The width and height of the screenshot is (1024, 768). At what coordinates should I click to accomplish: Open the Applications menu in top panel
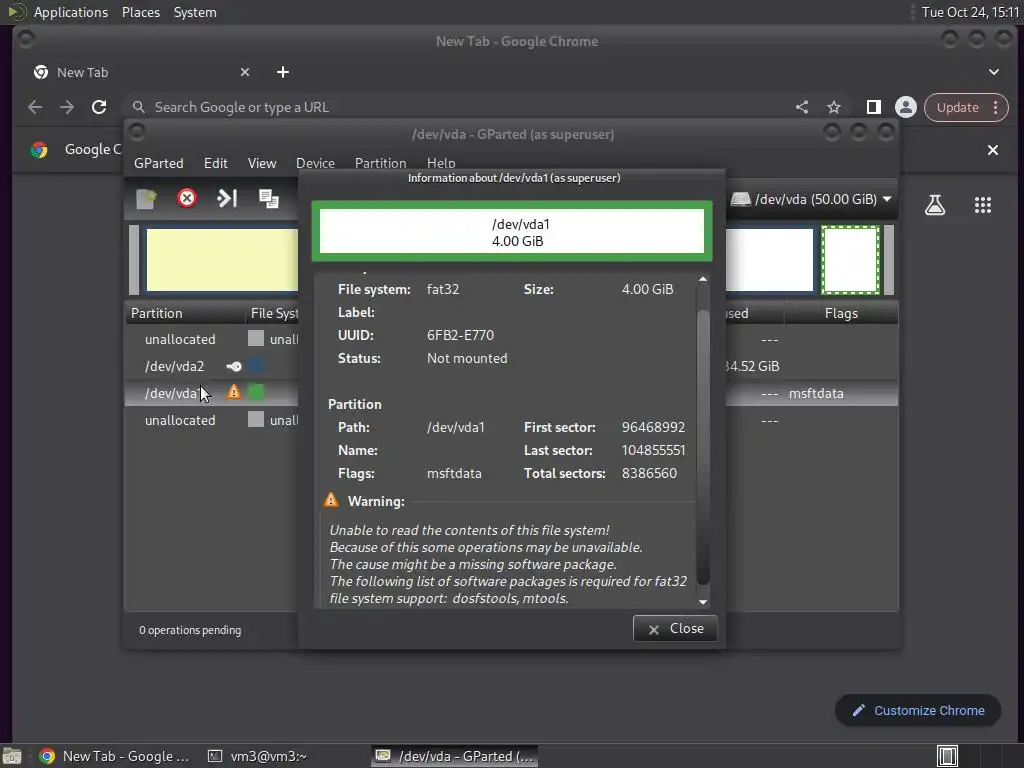71,12
